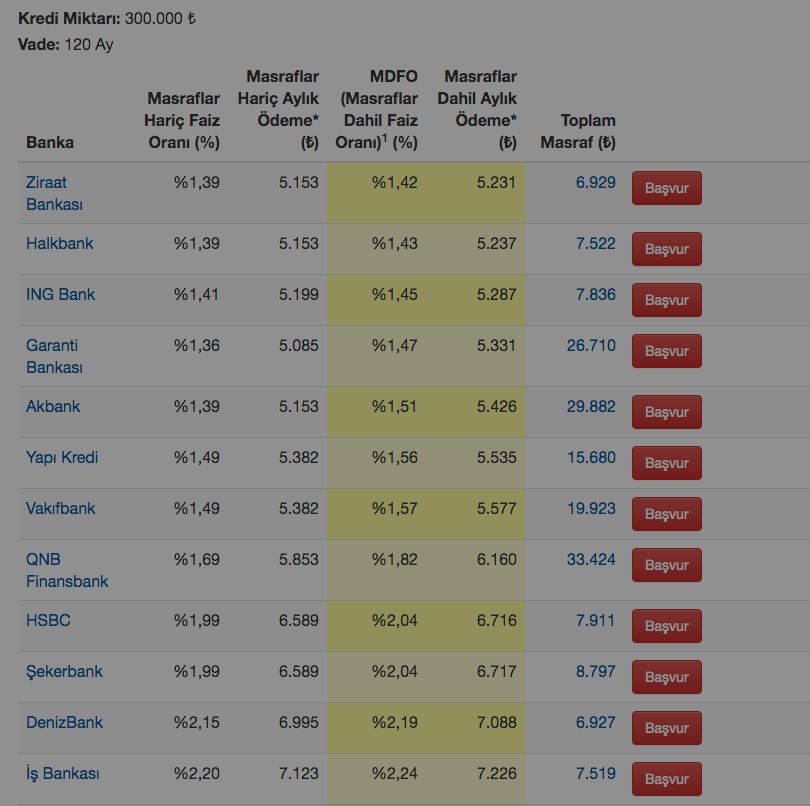Select Ziraat Bankası MDFO cell %1,42
This screenshot has width=810, height=806.
(x=394, y=182)
